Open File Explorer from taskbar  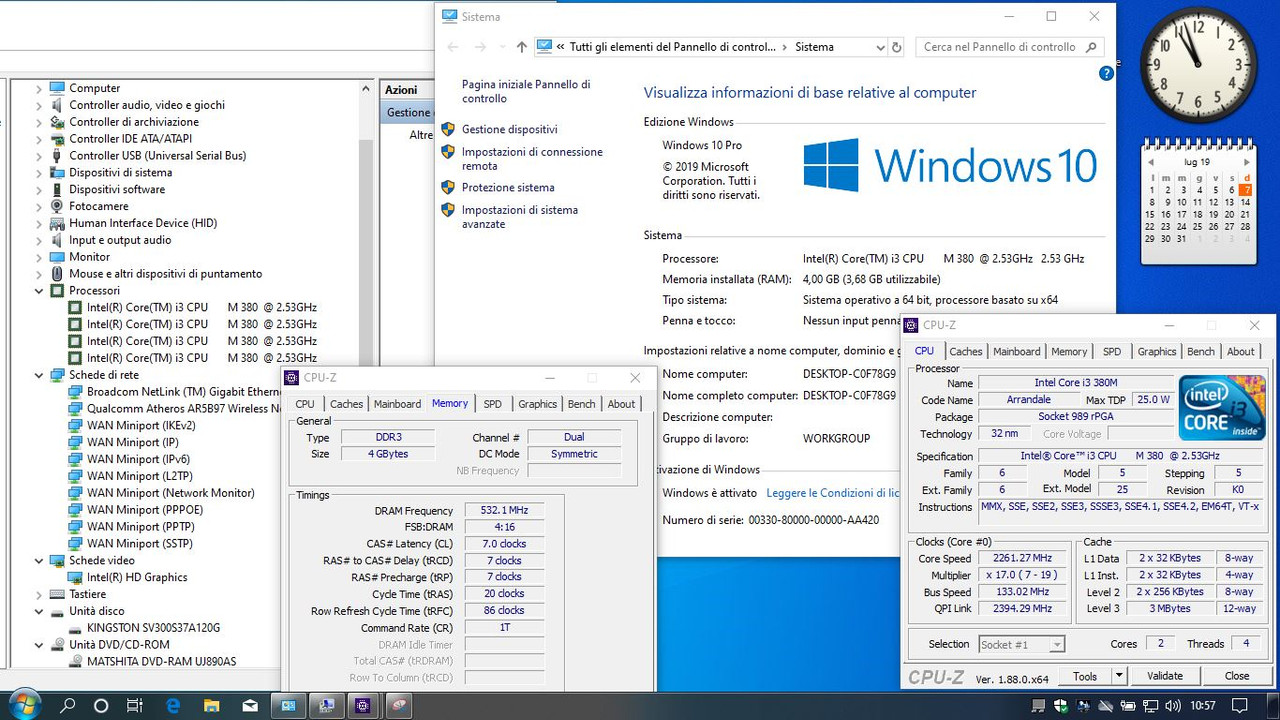click(211, 706)
